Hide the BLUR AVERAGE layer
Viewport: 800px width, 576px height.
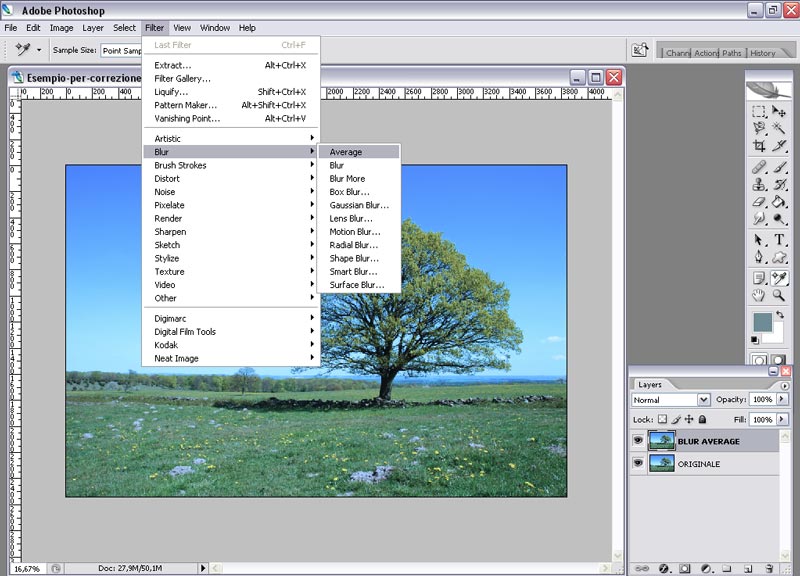[x=638, y=441]
